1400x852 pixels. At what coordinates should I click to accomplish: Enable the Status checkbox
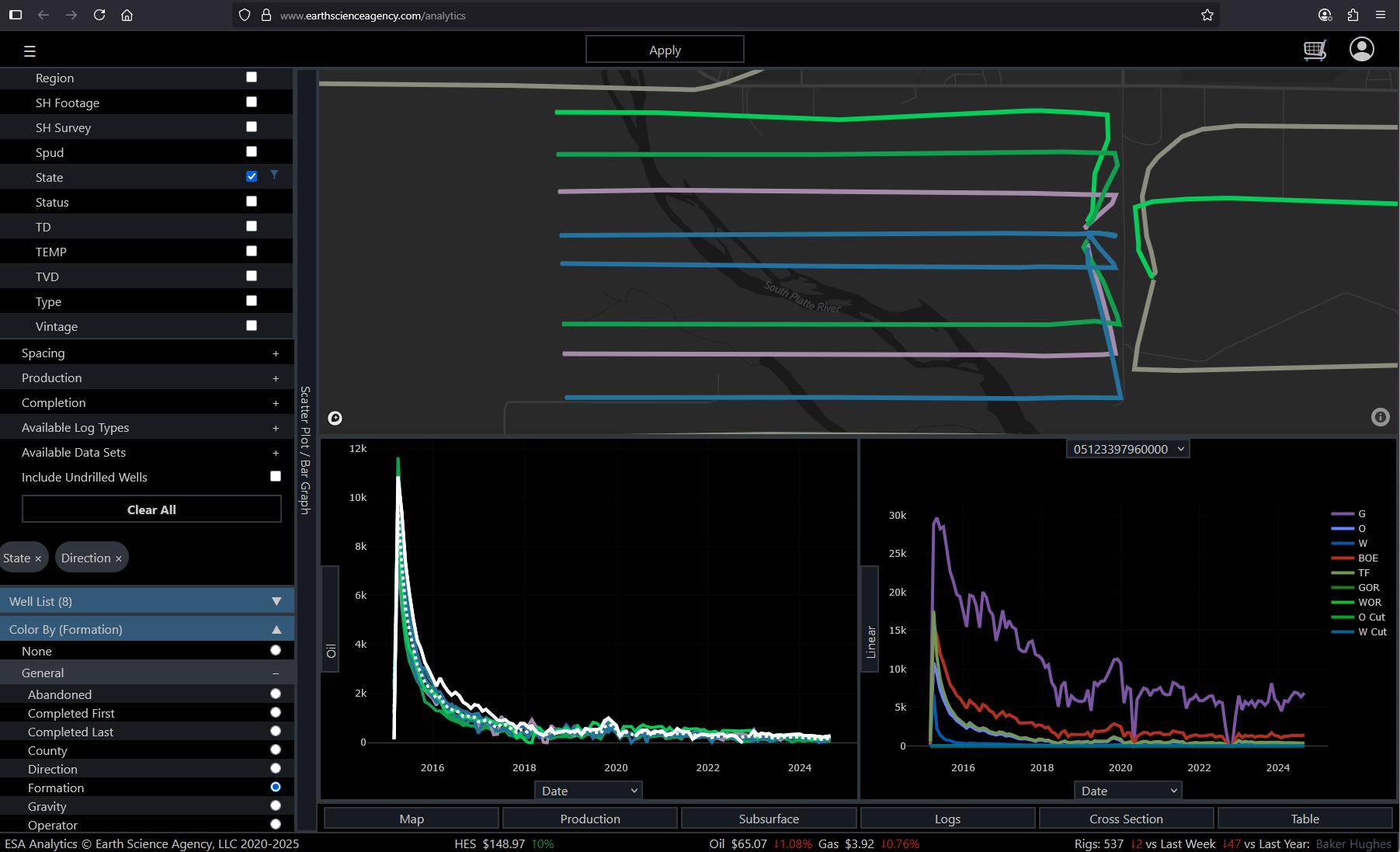point(252,201)
